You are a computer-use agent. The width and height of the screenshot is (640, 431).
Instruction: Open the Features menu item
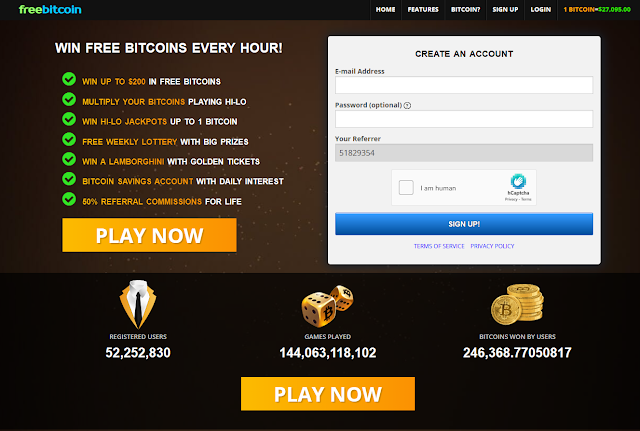tap(423, 9)
